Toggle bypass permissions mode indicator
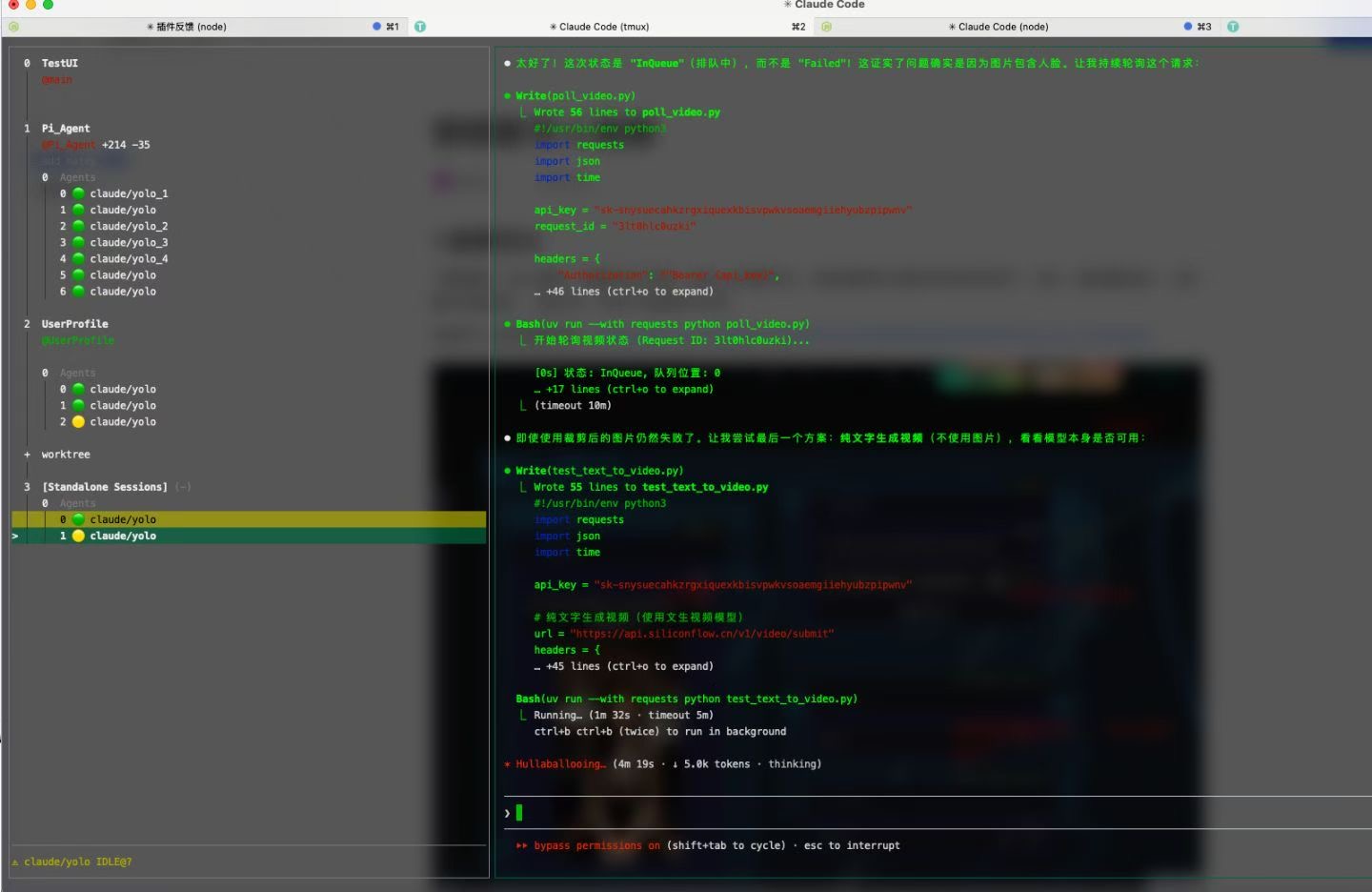The height and width of the screenshot is (892, 1372). [588, 845]
